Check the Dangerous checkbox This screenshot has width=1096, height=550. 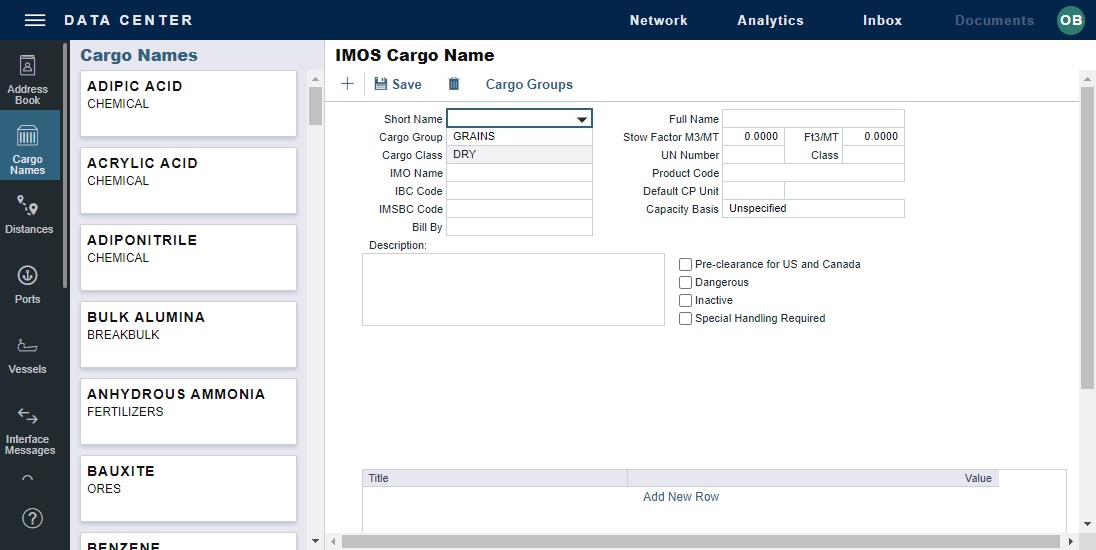coord(685,282)
